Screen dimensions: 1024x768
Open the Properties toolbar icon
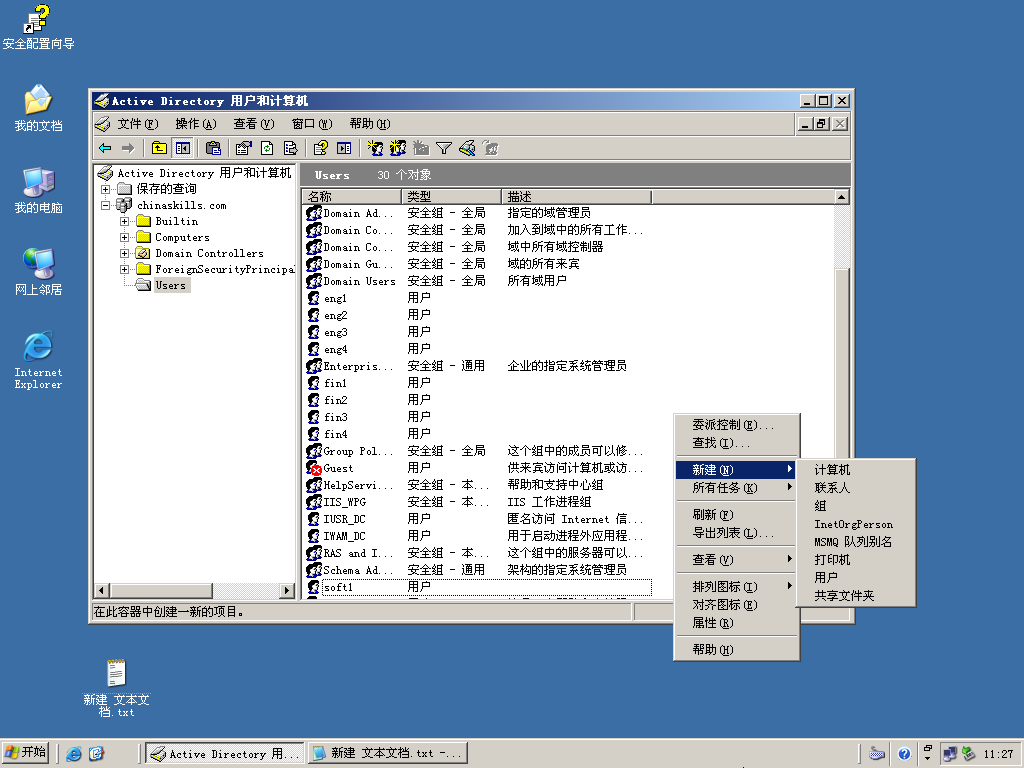coord(243,148)
